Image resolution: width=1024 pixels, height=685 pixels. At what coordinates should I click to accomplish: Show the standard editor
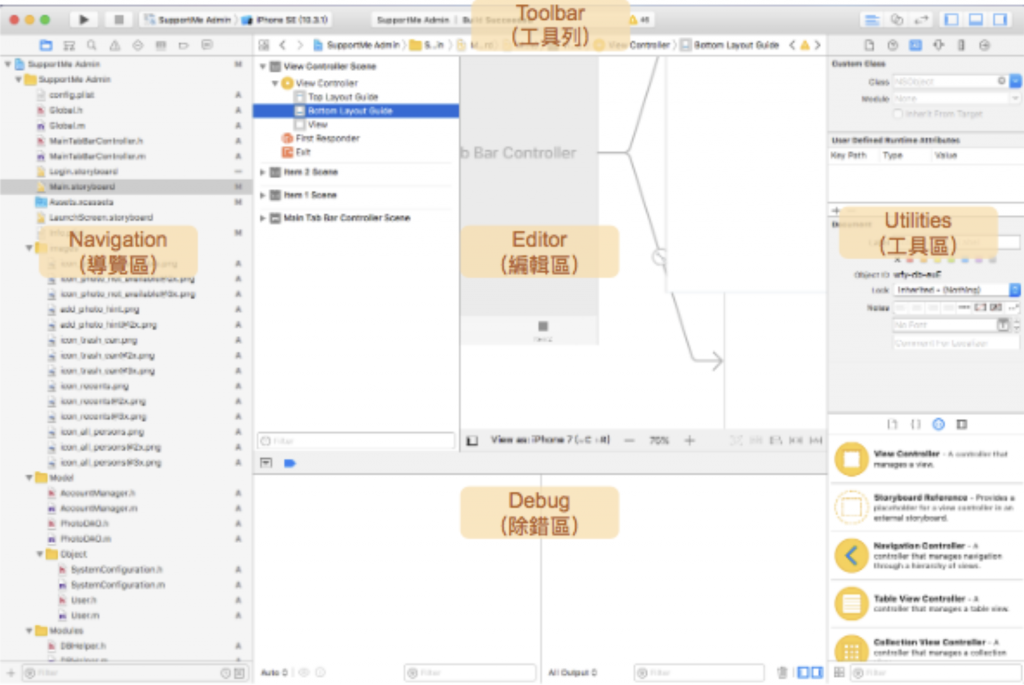click(x=872, y=20)
